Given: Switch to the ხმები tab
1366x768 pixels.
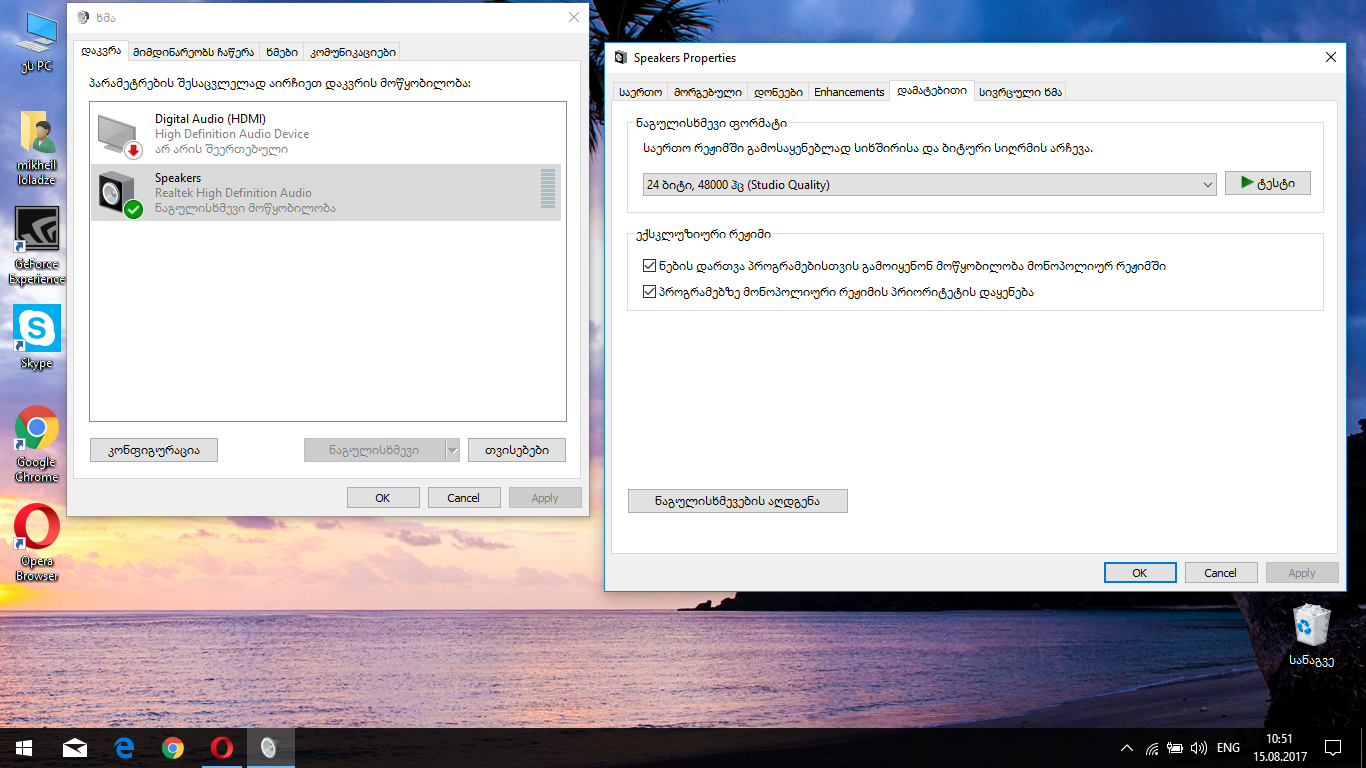Looking at the screenshot, I should [x=282, y=52].
